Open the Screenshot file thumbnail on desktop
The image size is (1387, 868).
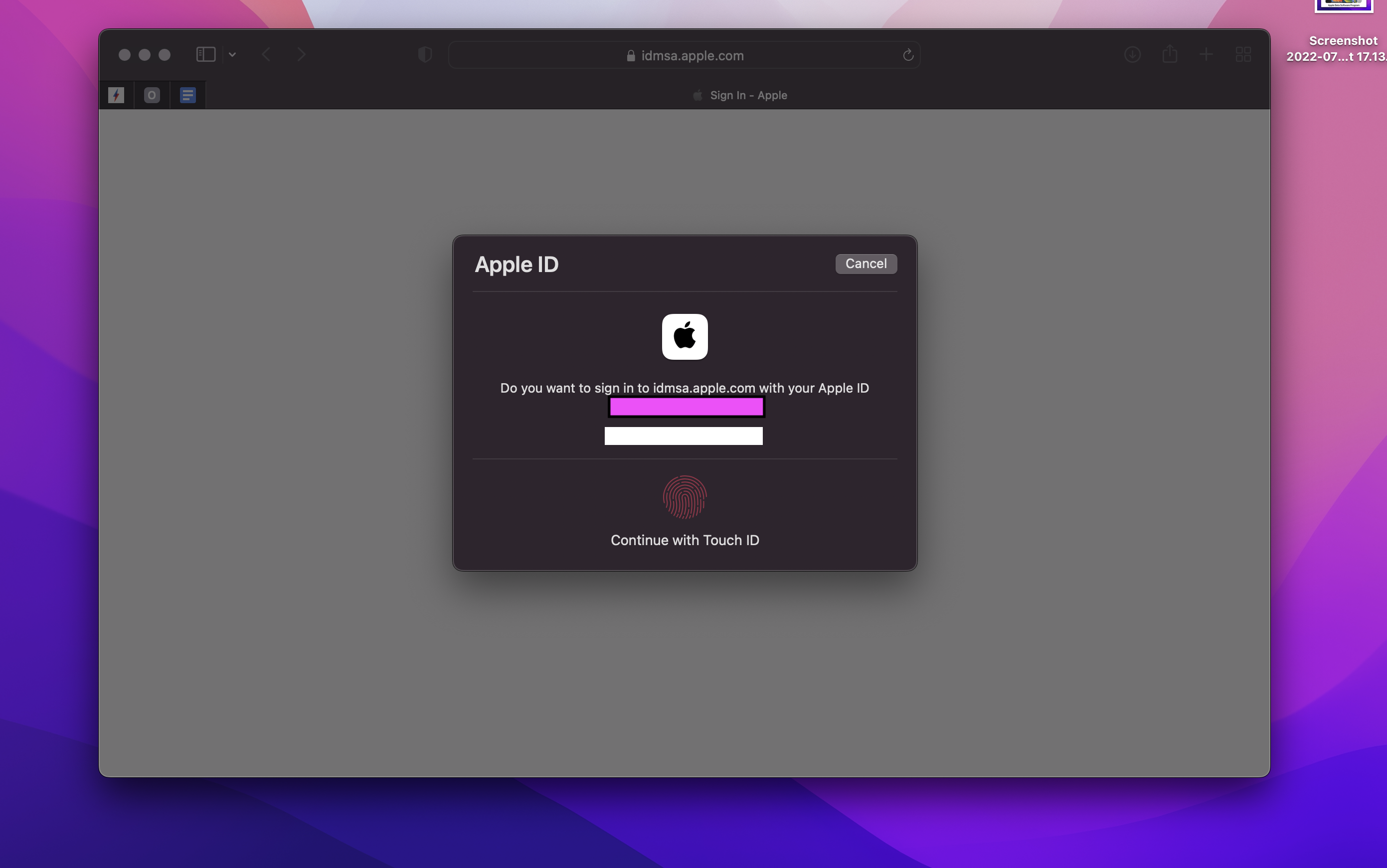pos(1343,6)
